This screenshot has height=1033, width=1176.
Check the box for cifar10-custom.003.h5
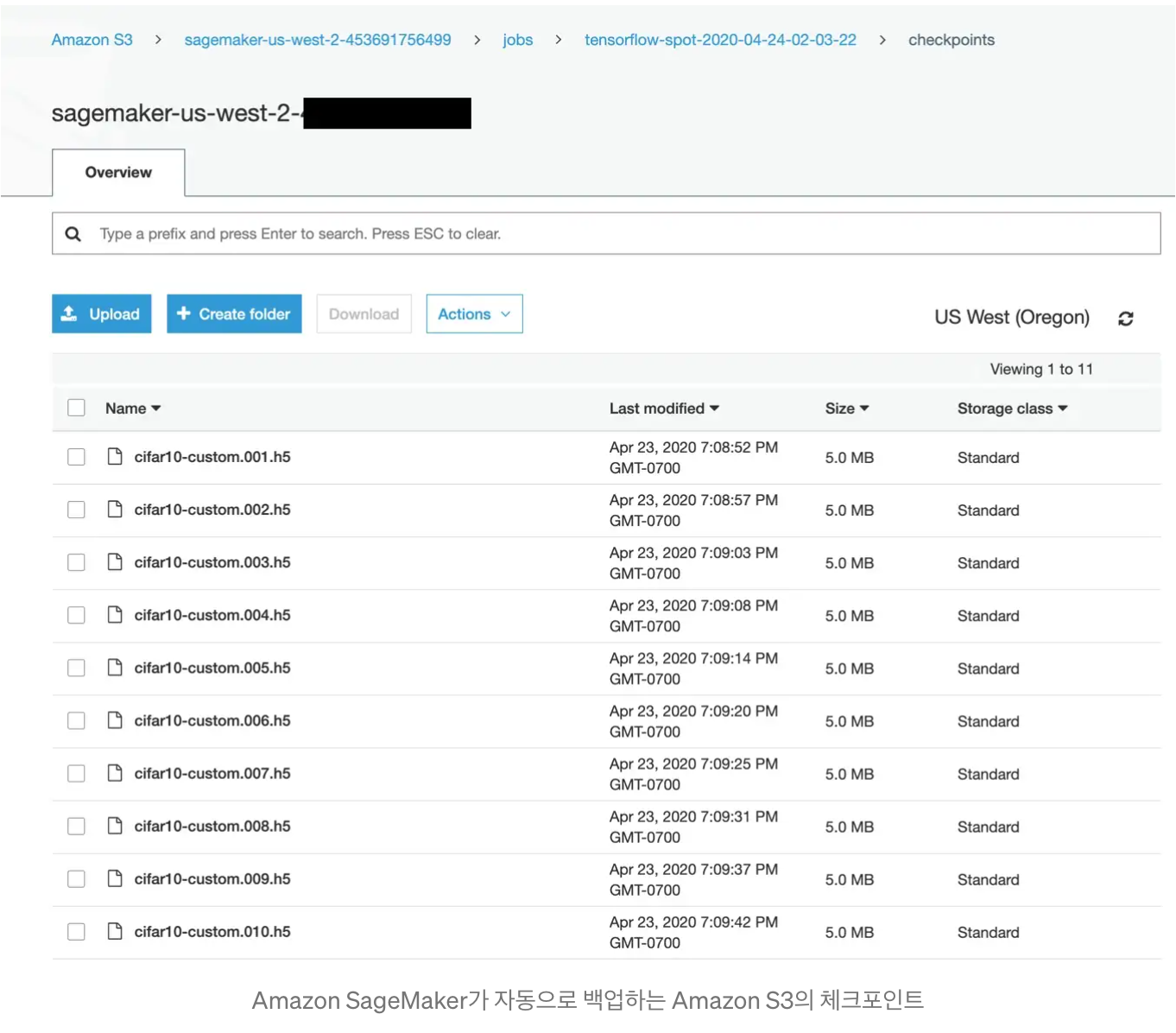(77, 562)
